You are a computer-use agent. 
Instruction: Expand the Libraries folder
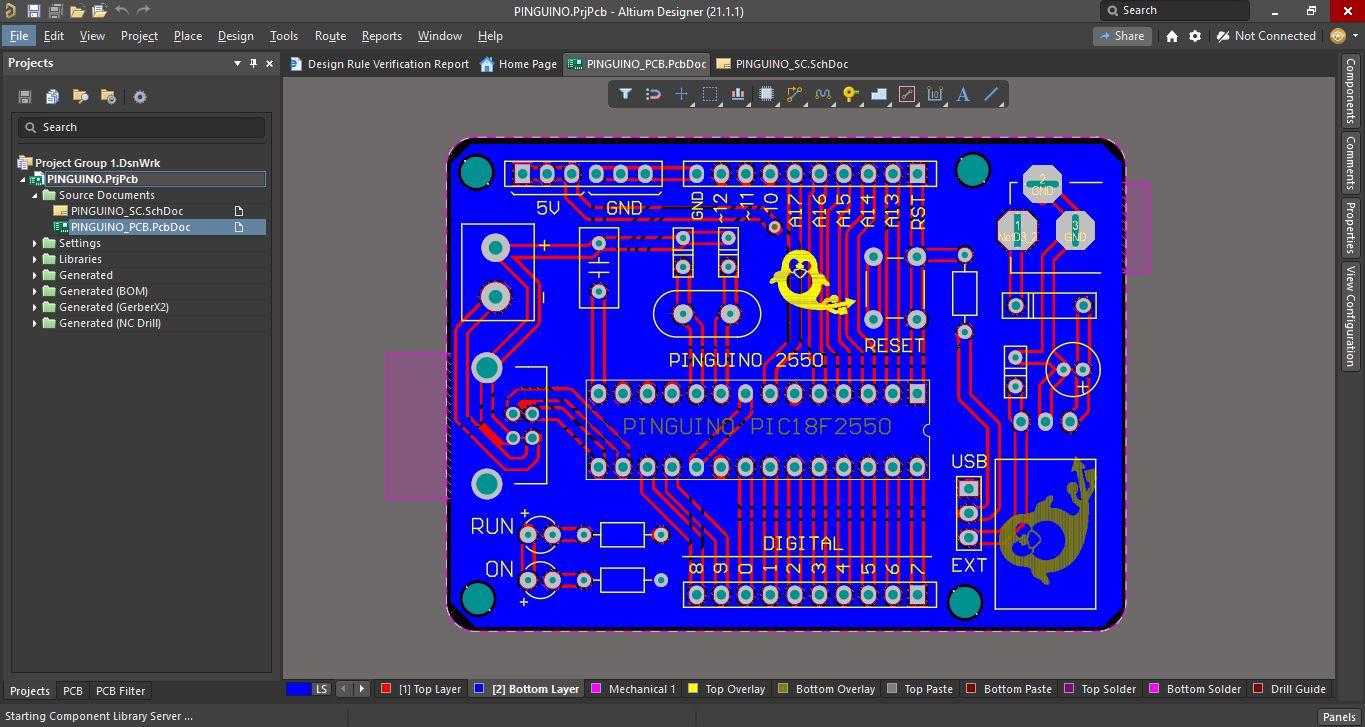click(35, 259)
